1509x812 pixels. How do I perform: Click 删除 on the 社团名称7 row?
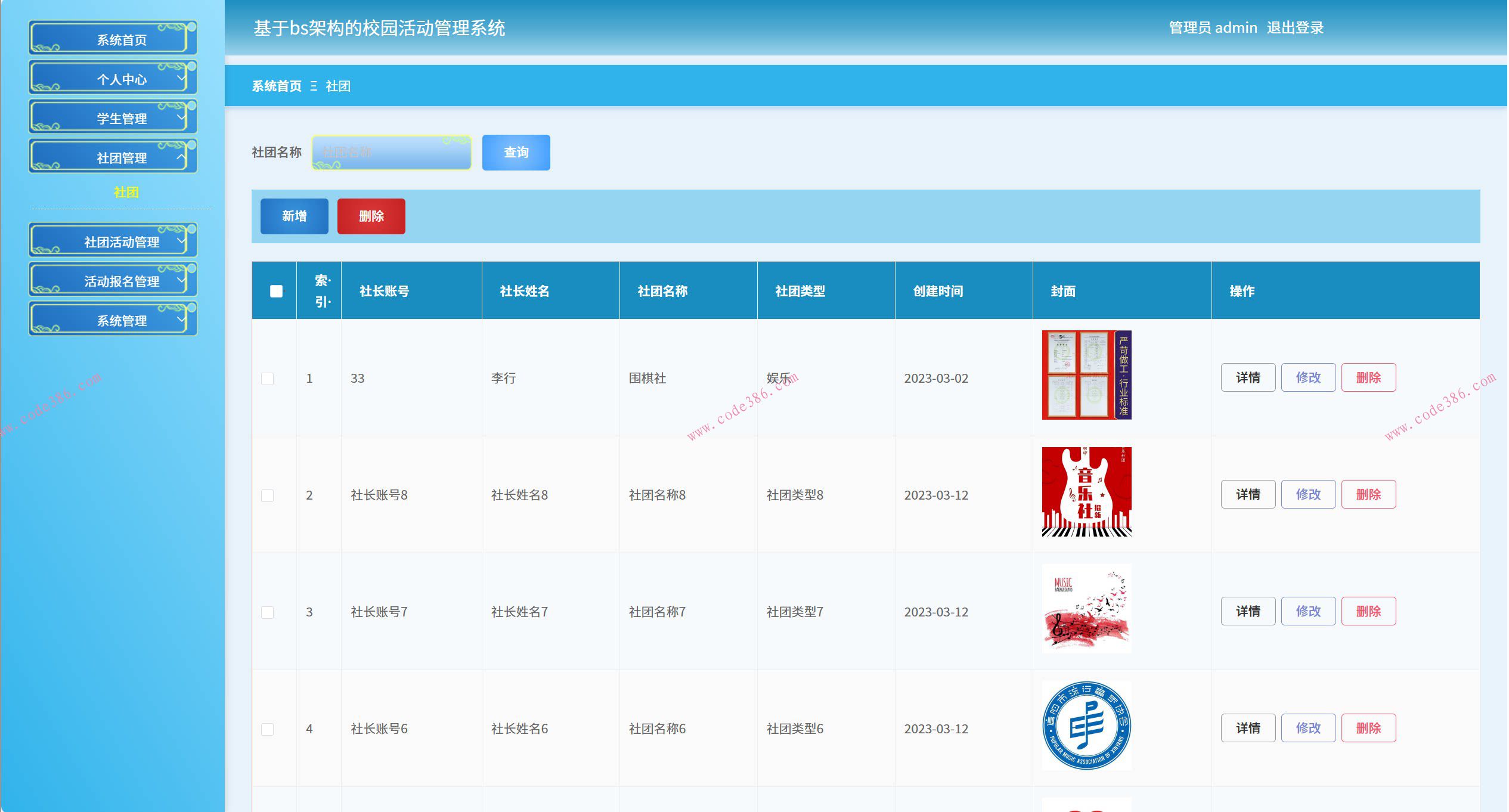tap(1368, 610)
